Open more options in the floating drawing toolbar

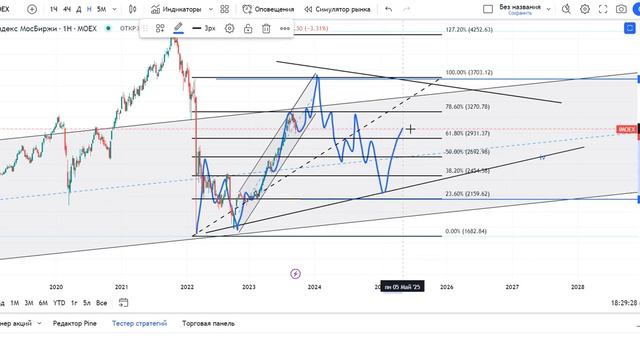click(285, 28)
